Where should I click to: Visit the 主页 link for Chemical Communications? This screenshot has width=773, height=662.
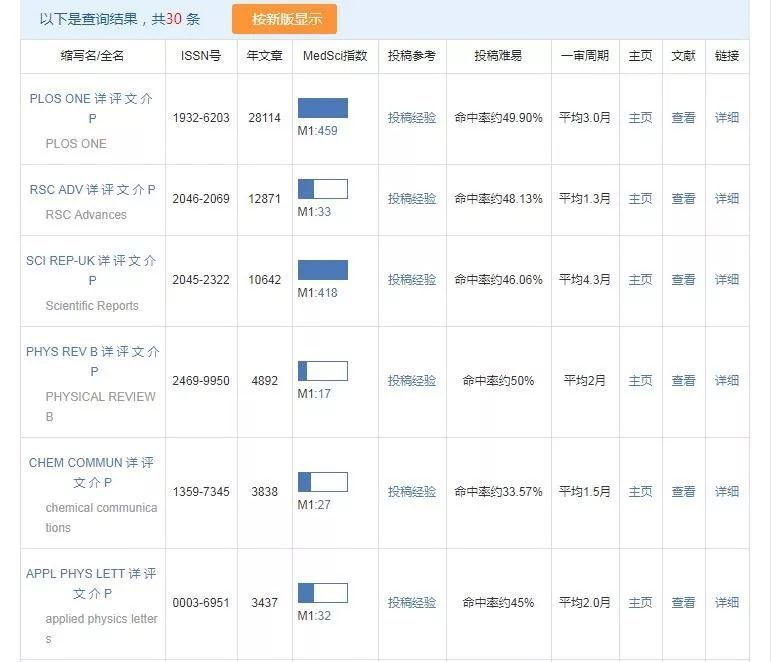(x=640, y=491)
